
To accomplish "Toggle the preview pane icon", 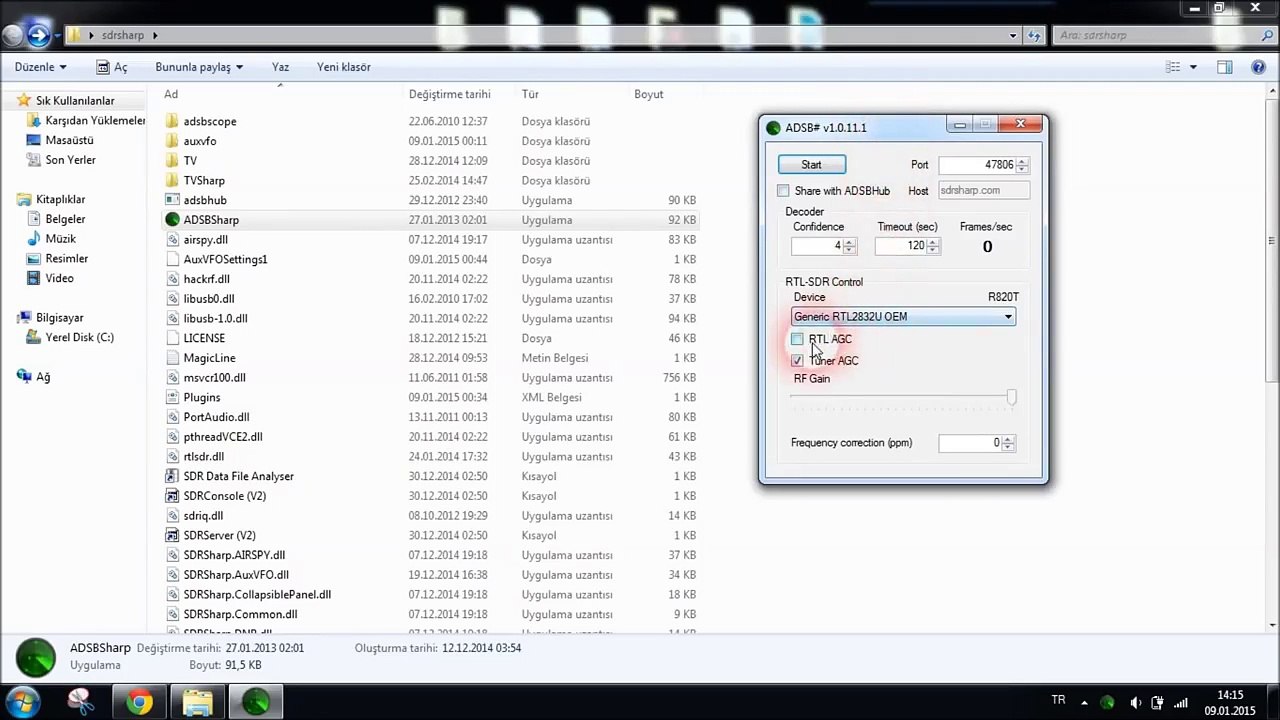I will (1225, 67).
